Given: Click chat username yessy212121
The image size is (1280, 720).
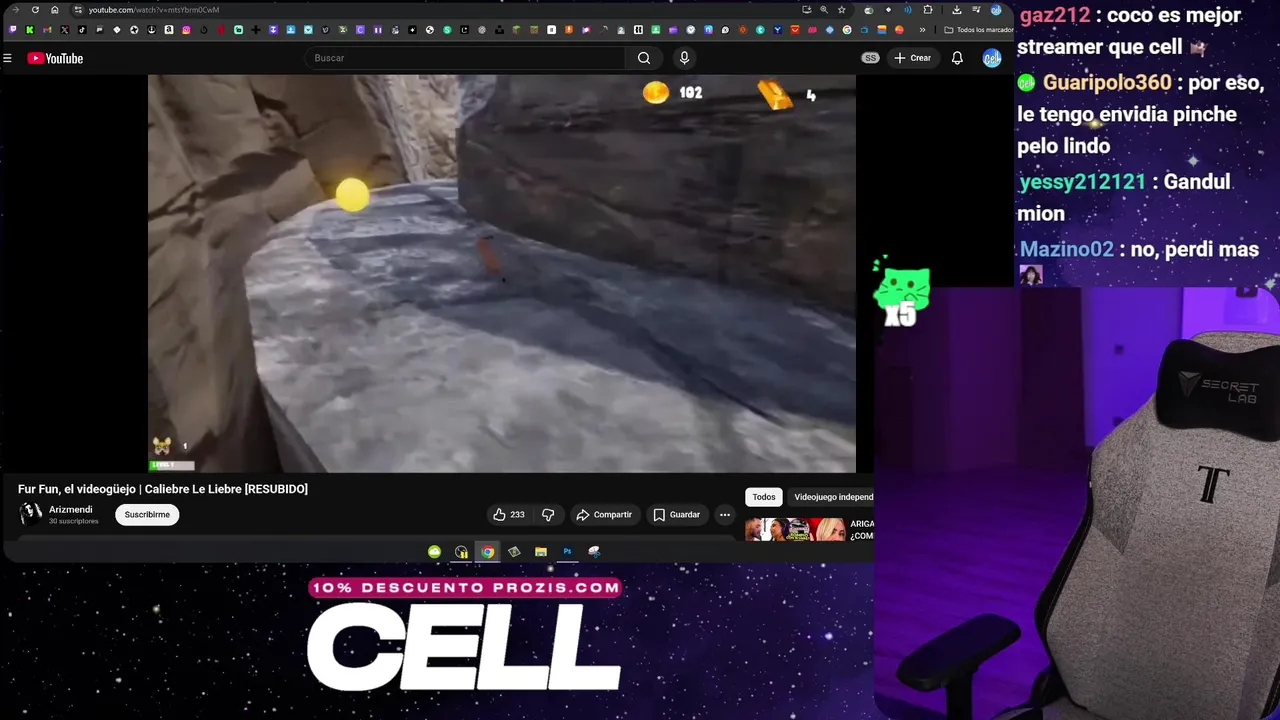Looking at the screenshot, I should pyautogui.click(x=1082, y=182).
